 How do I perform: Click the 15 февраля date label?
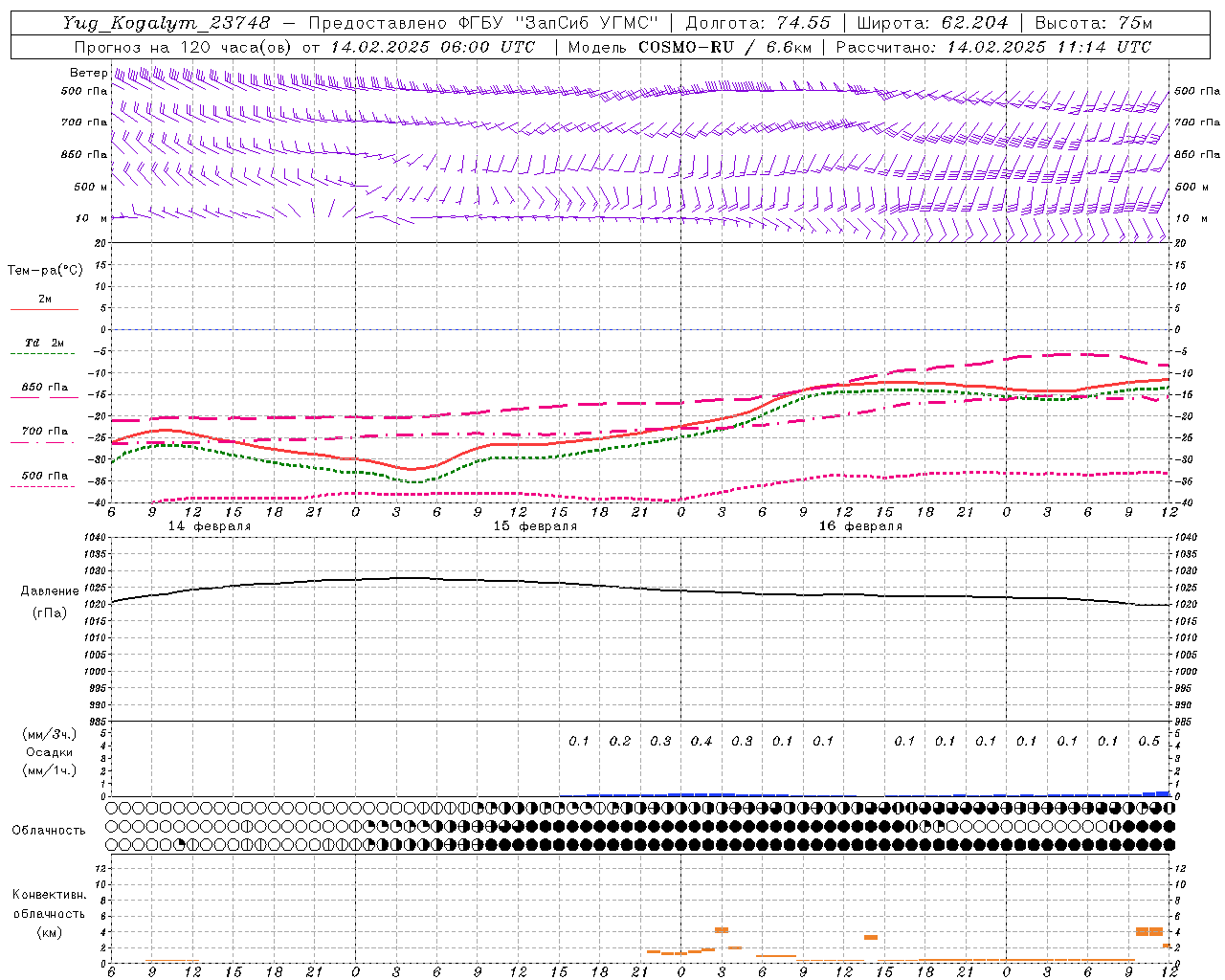tap(535, 526)
